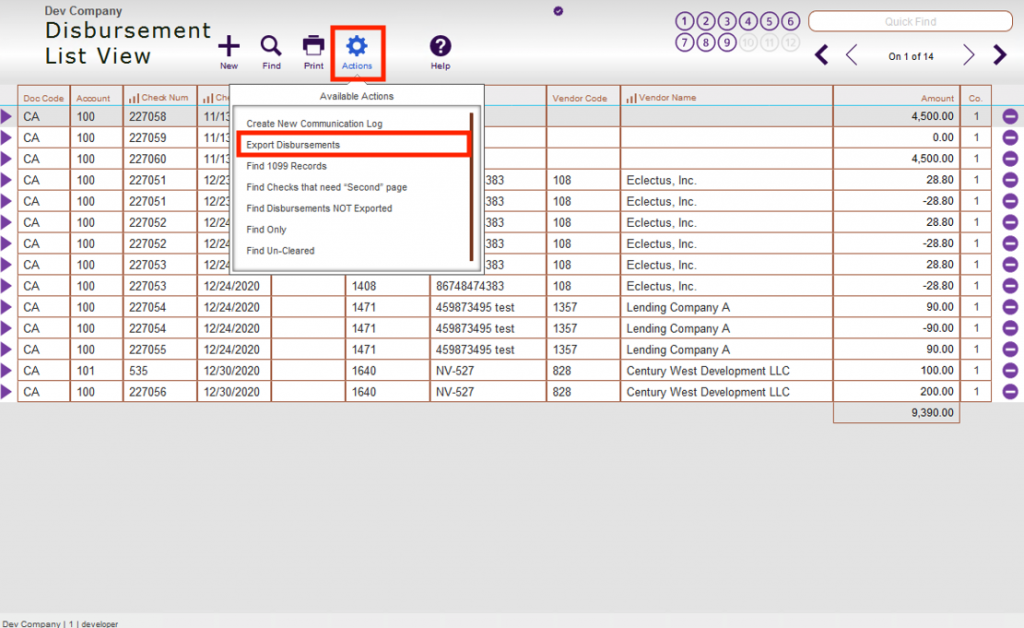This screenshot has width=1024, height=628.
Task: Delete row with amount 4,500.00 check 227058
Action: (1010, 117)
